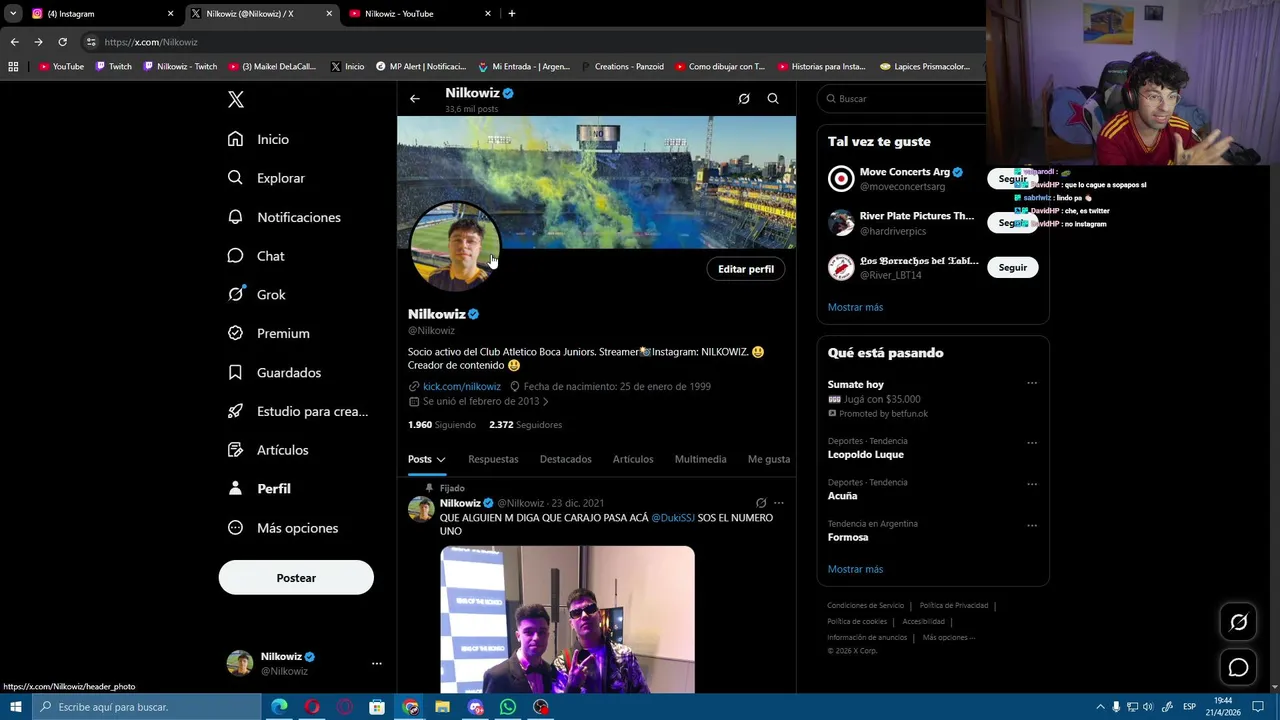Screen dimensions: 1280x720
Task: Switch to the Respuestas tab
Action: [x=493, y=459]
